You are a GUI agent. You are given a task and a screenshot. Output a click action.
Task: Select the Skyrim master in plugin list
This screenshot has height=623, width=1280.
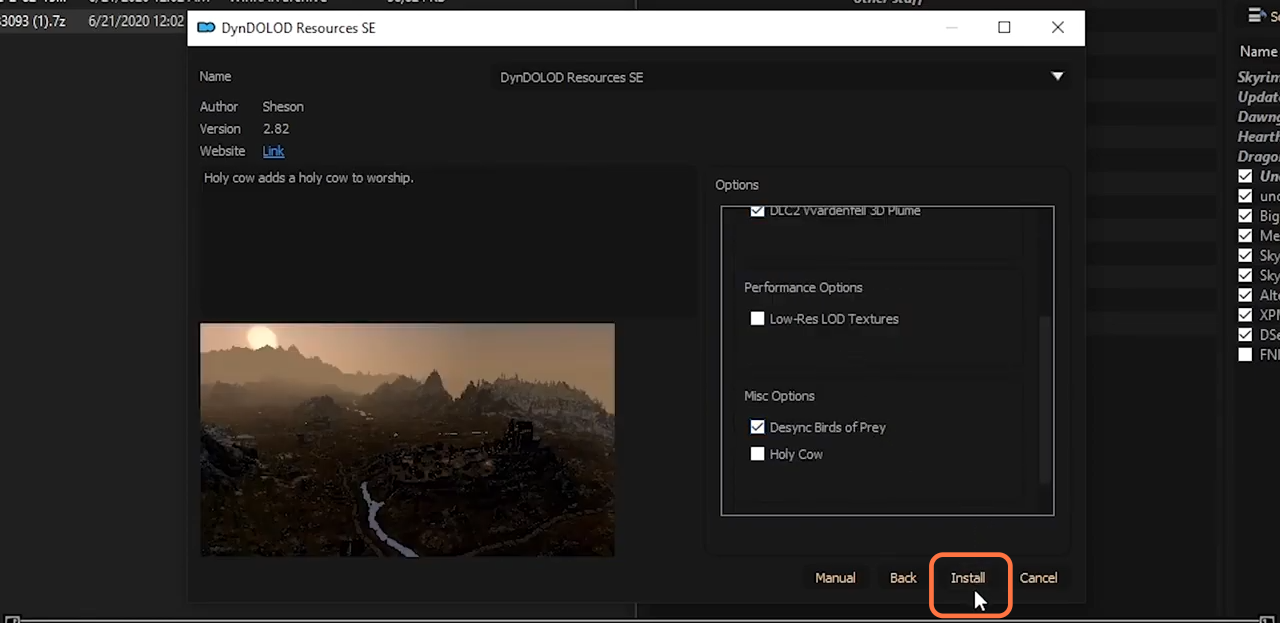coord(1258,77)
